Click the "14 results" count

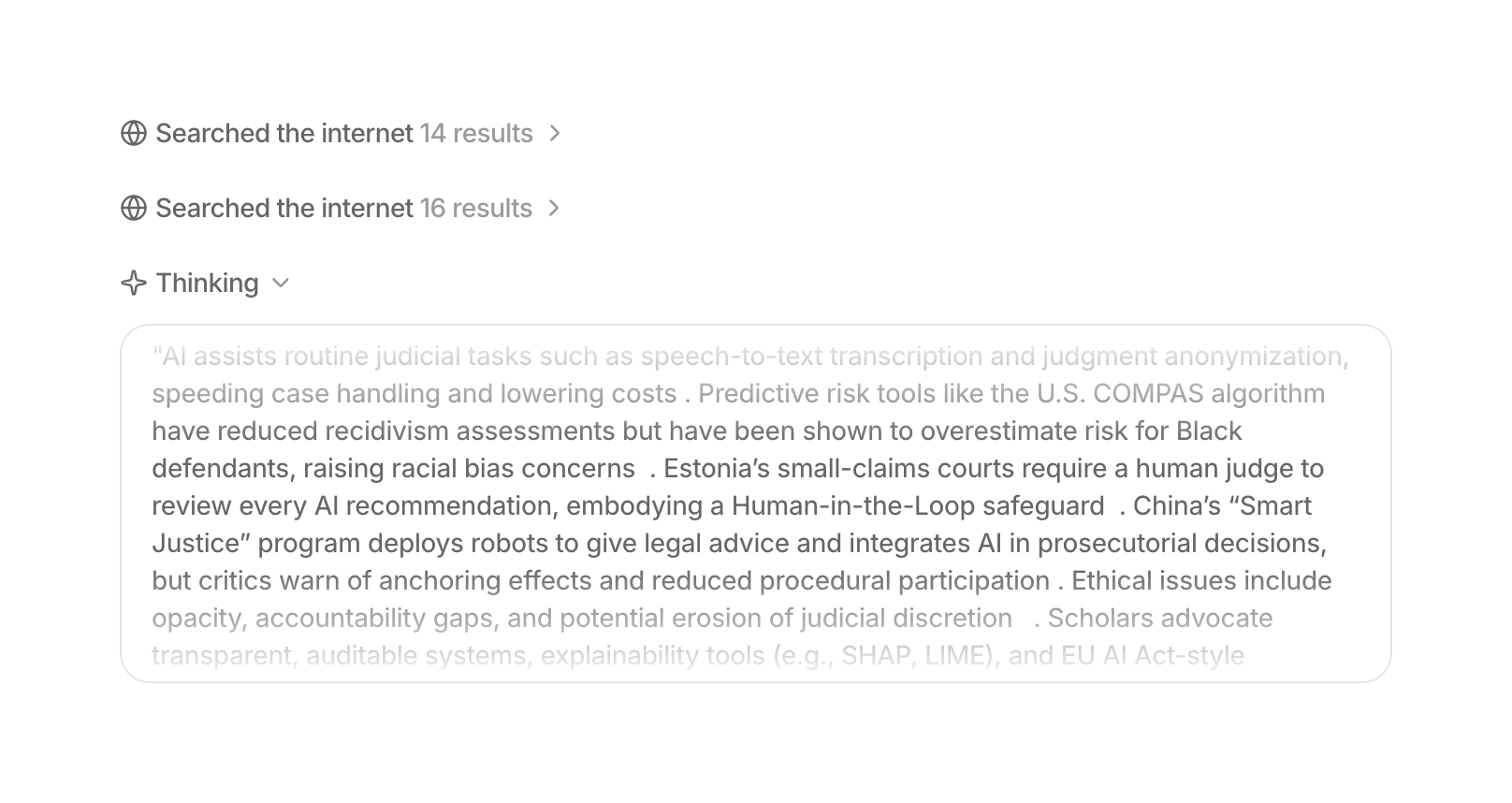(476, 134)
